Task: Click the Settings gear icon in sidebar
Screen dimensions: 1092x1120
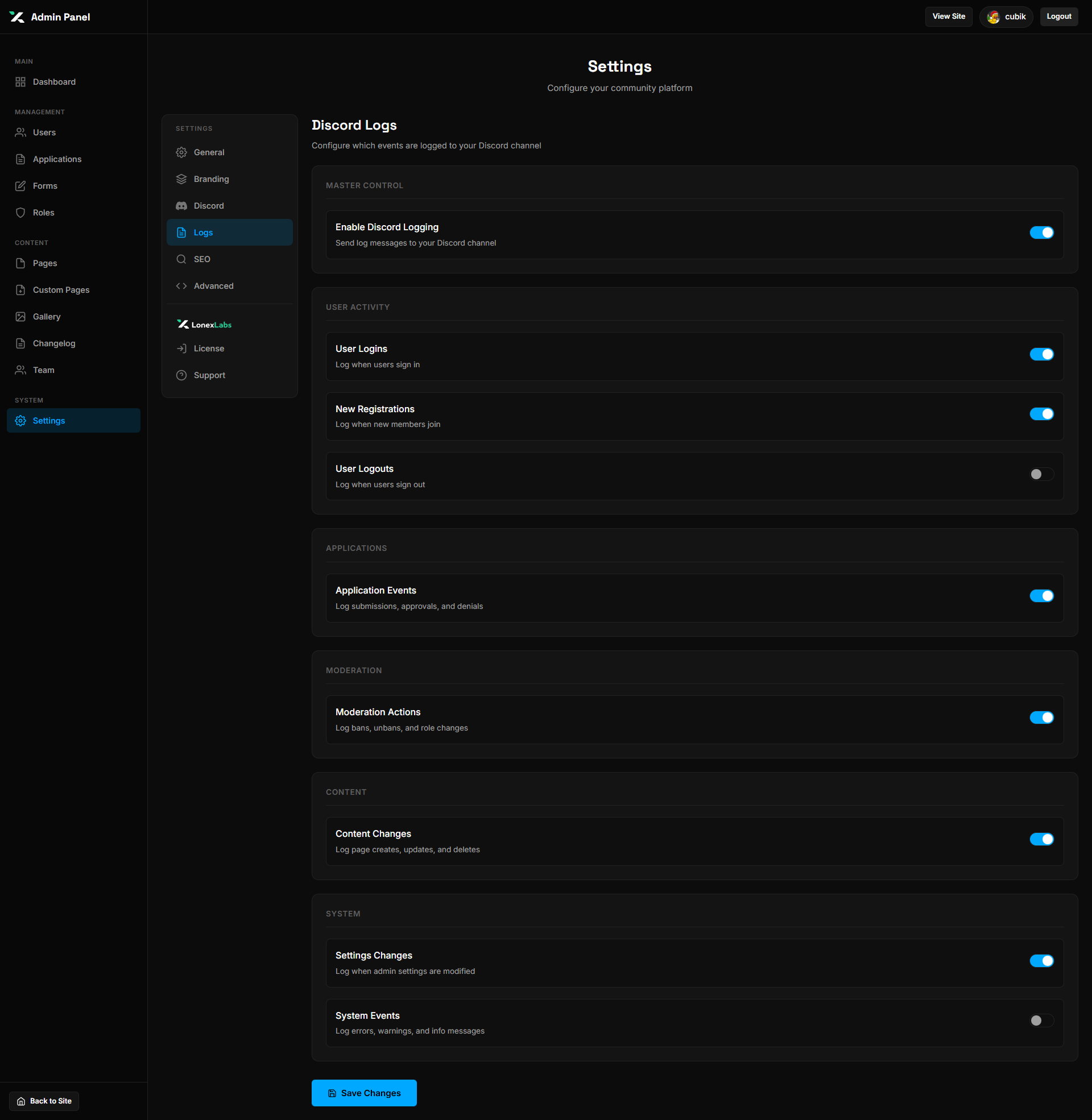Action: 20,421
